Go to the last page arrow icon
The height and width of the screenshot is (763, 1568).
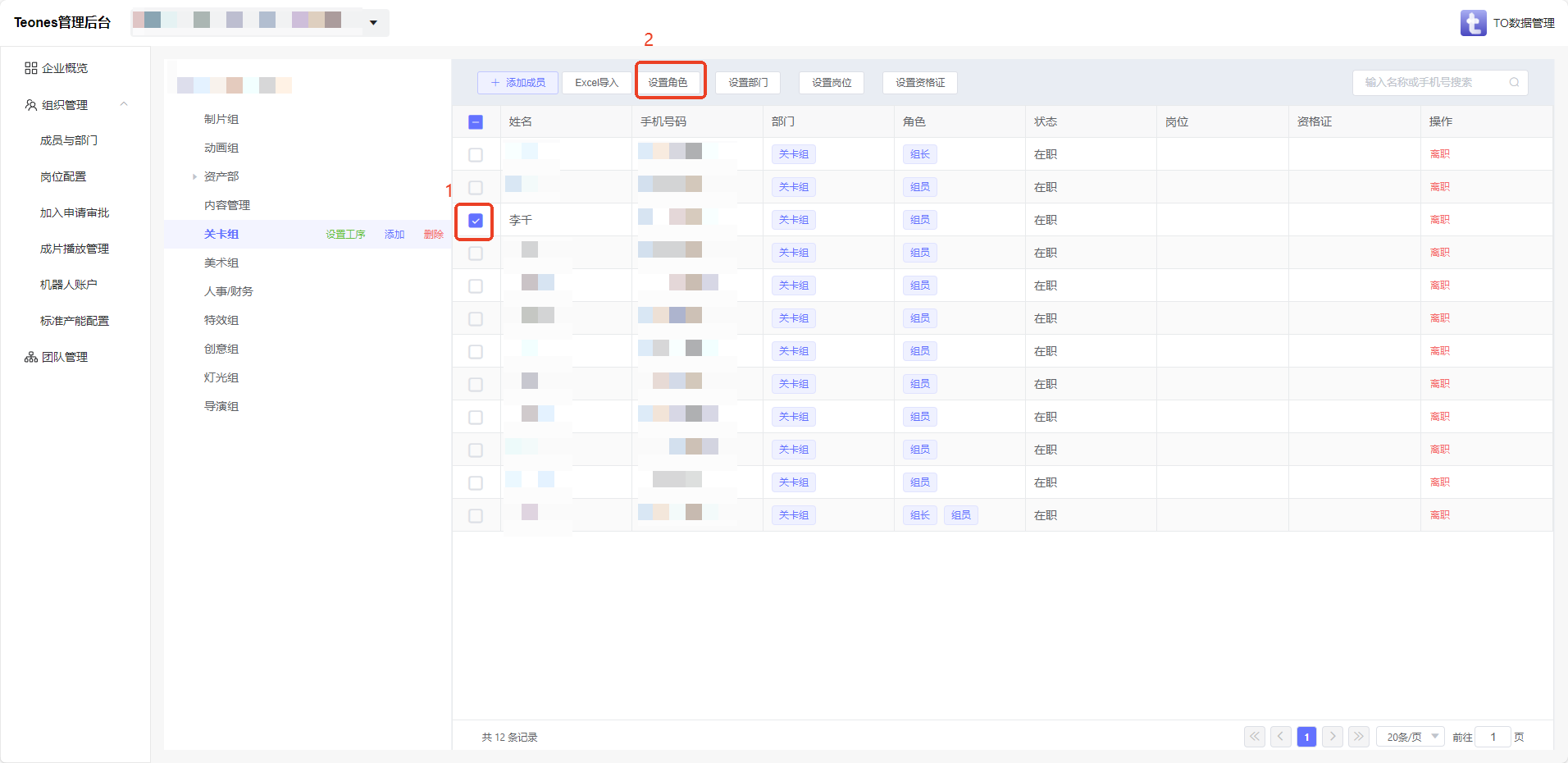1359,737
